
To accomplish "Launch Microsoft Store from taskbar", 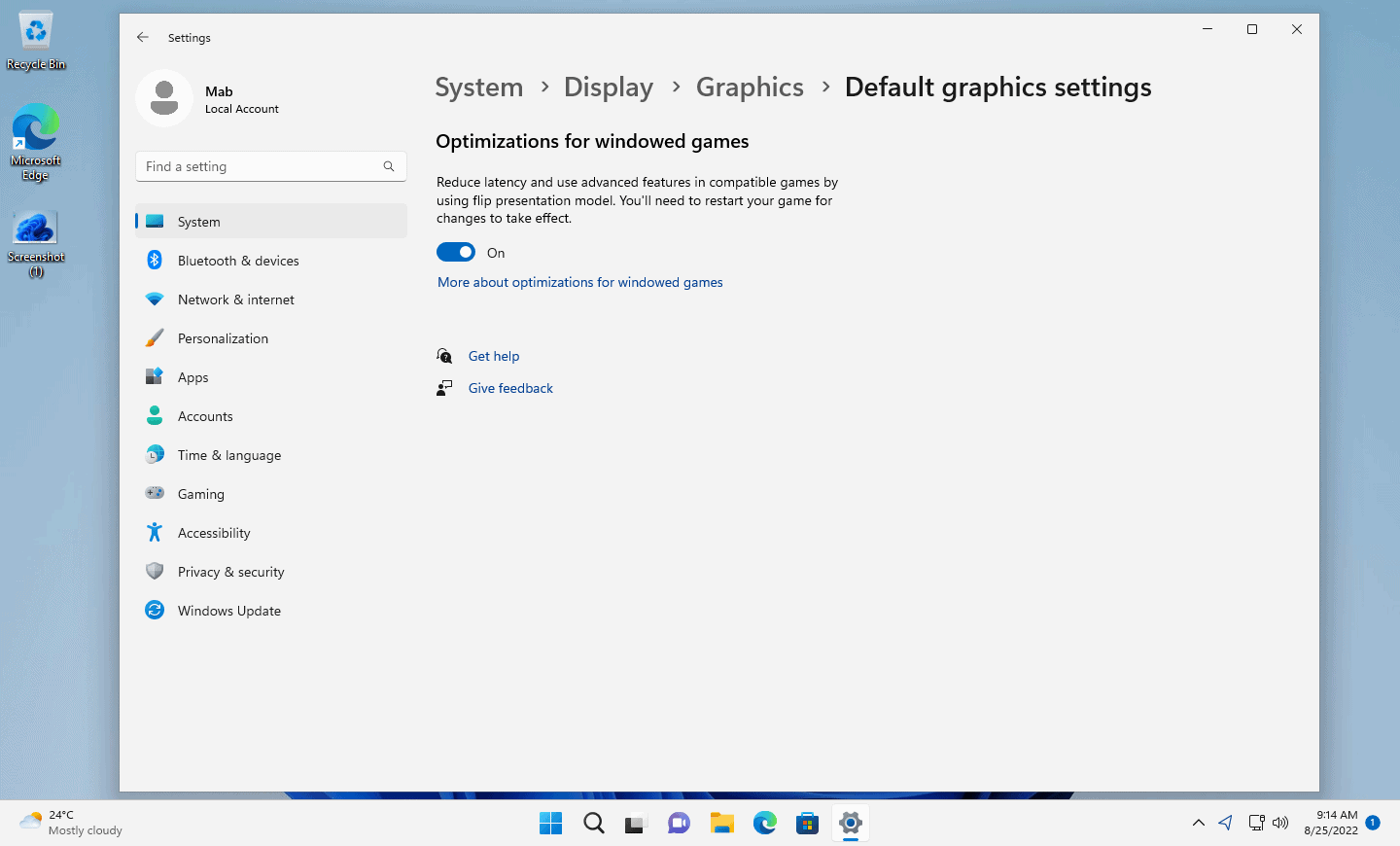I will pos(807,823).
